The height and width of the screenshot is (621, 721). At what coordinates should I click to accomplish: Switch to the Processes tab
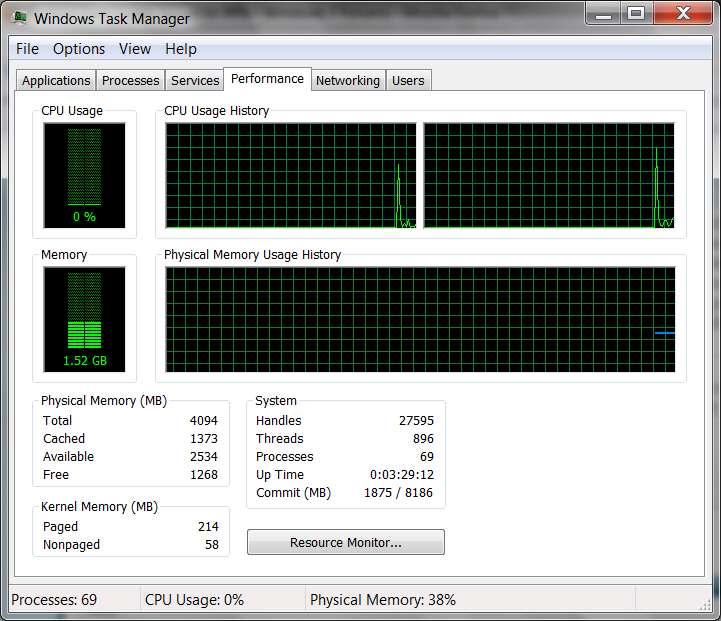pos(131,80)
